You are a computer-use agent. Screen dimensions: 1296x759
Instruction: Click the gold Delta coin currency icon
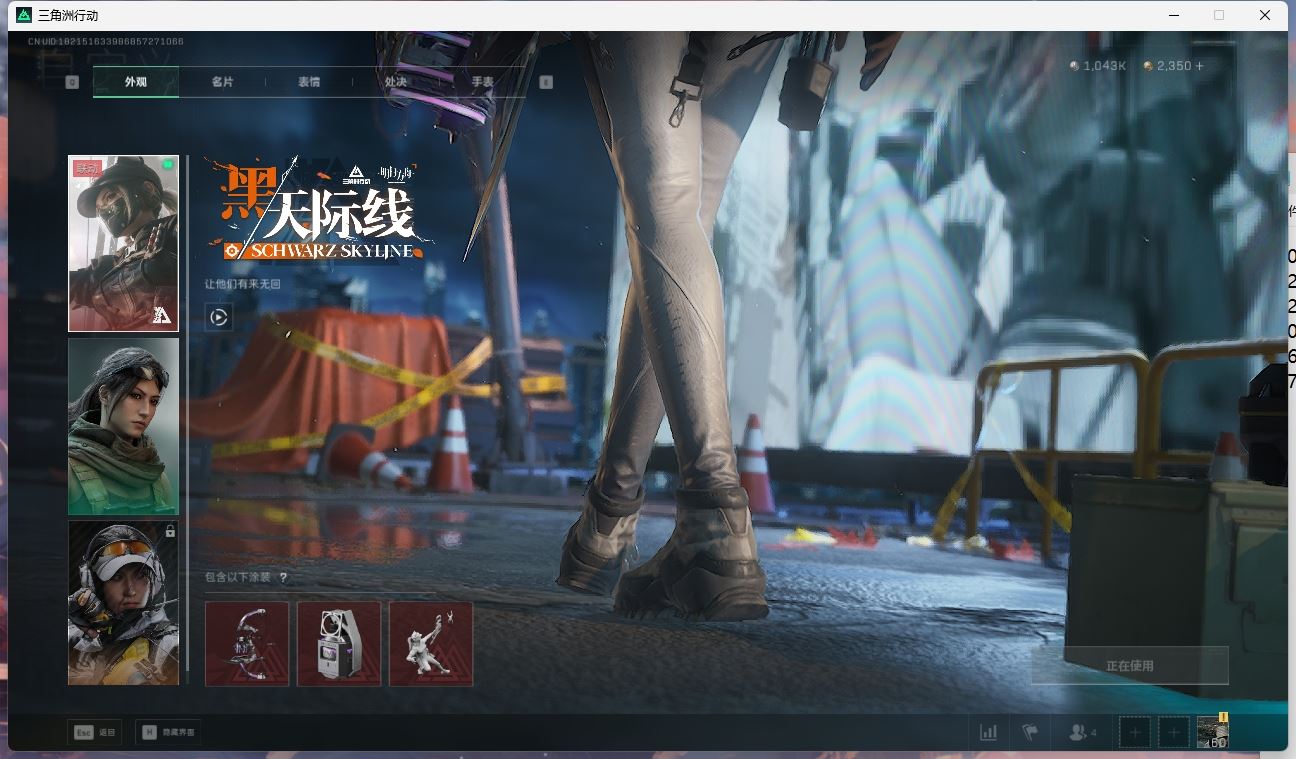(1148, 66)
